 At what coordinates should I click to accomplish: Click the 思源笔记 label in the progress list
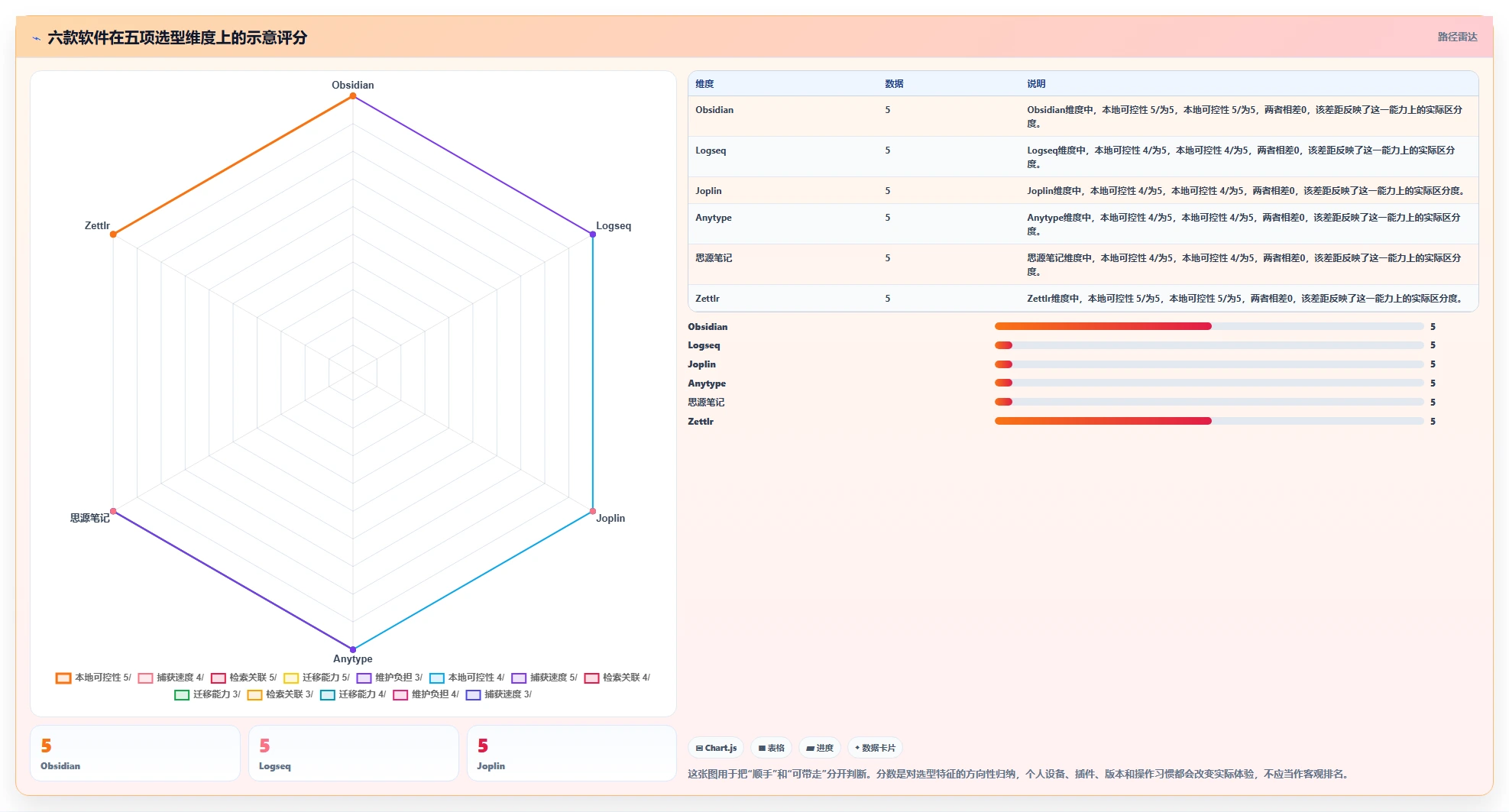[x=706, y=403]
